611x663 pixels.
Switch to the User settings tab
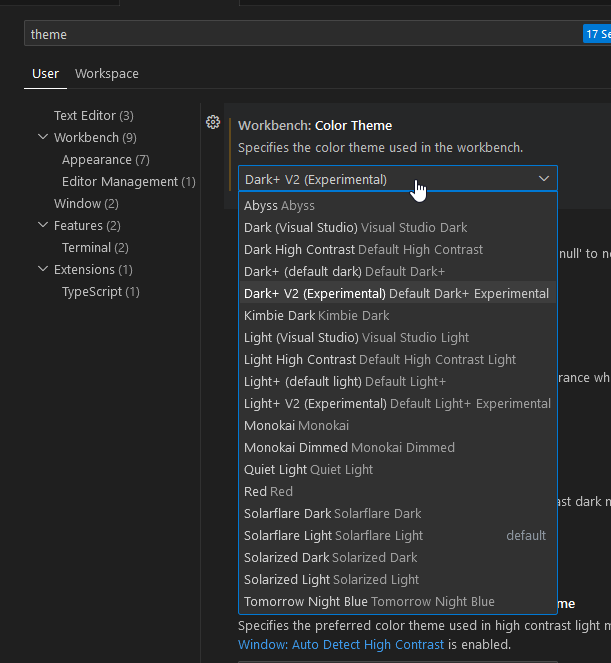pyautogui.click(x=45, y=74)
